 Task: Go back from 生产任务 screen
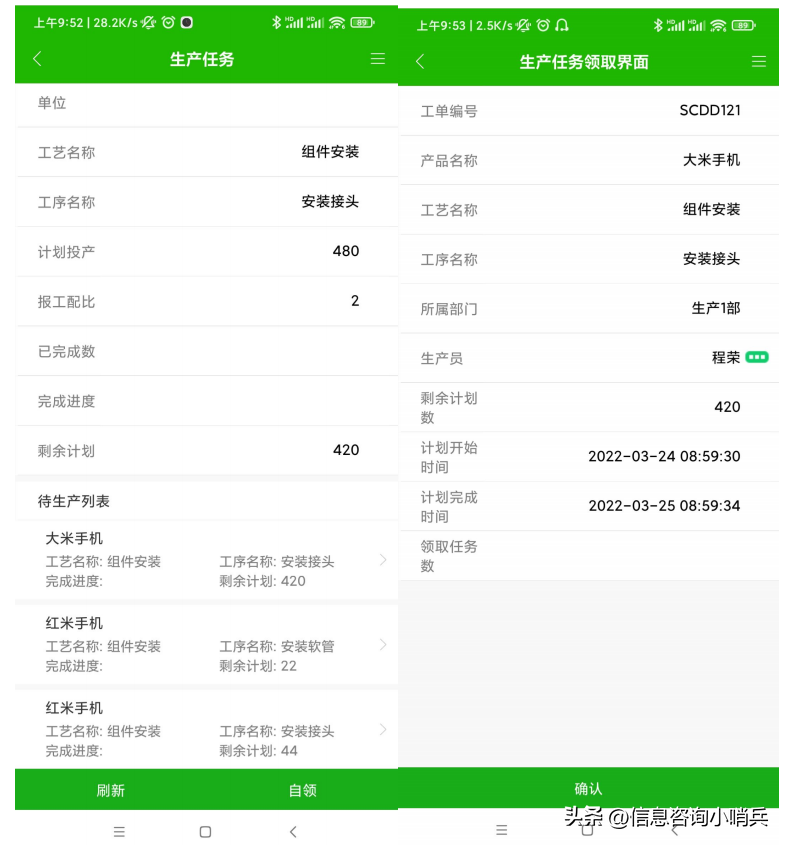pyautogui.click(x=37, y=59)
